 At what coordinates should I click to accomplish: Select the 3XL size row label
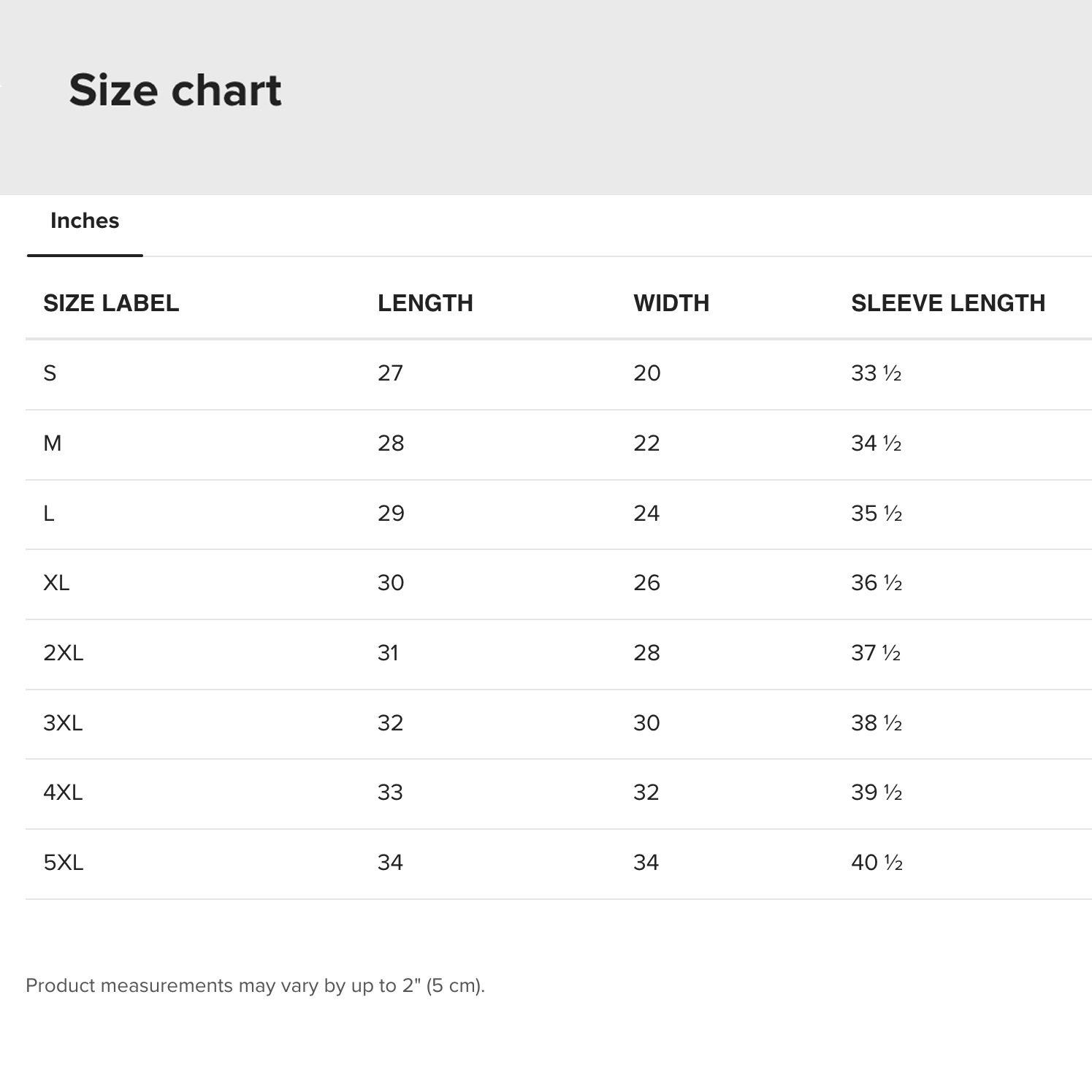click(x=63, y=723)
